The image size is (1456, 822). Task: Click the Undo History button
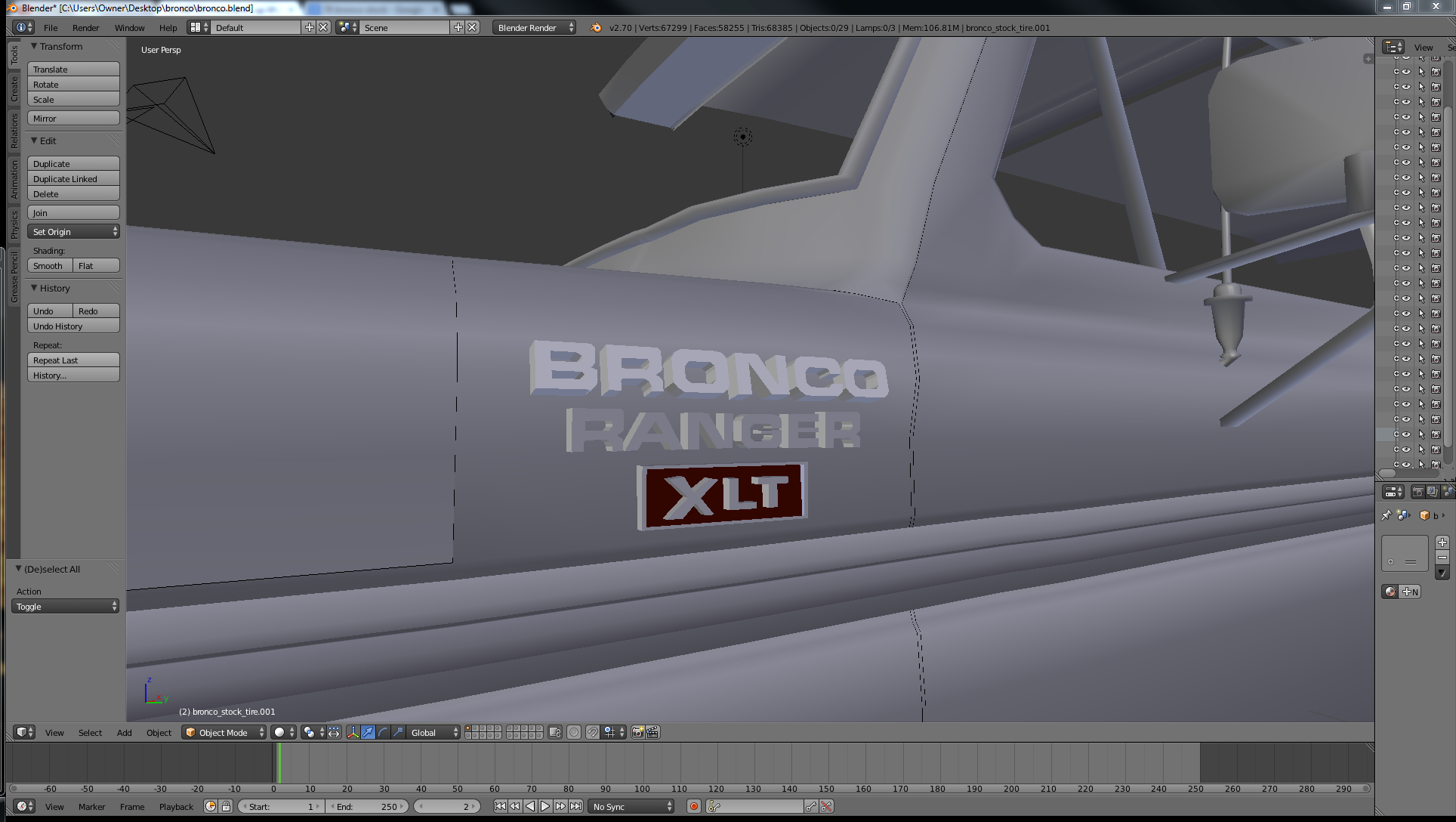pos(73,326)
